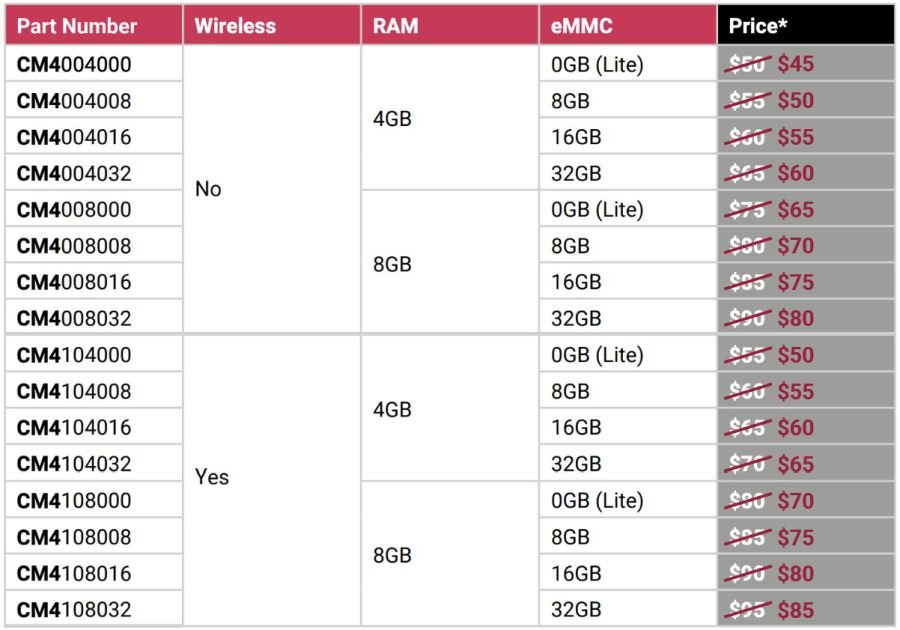900x630 pixels.
Task: Select part number CM4104000
Action: [x=74, y=355]
